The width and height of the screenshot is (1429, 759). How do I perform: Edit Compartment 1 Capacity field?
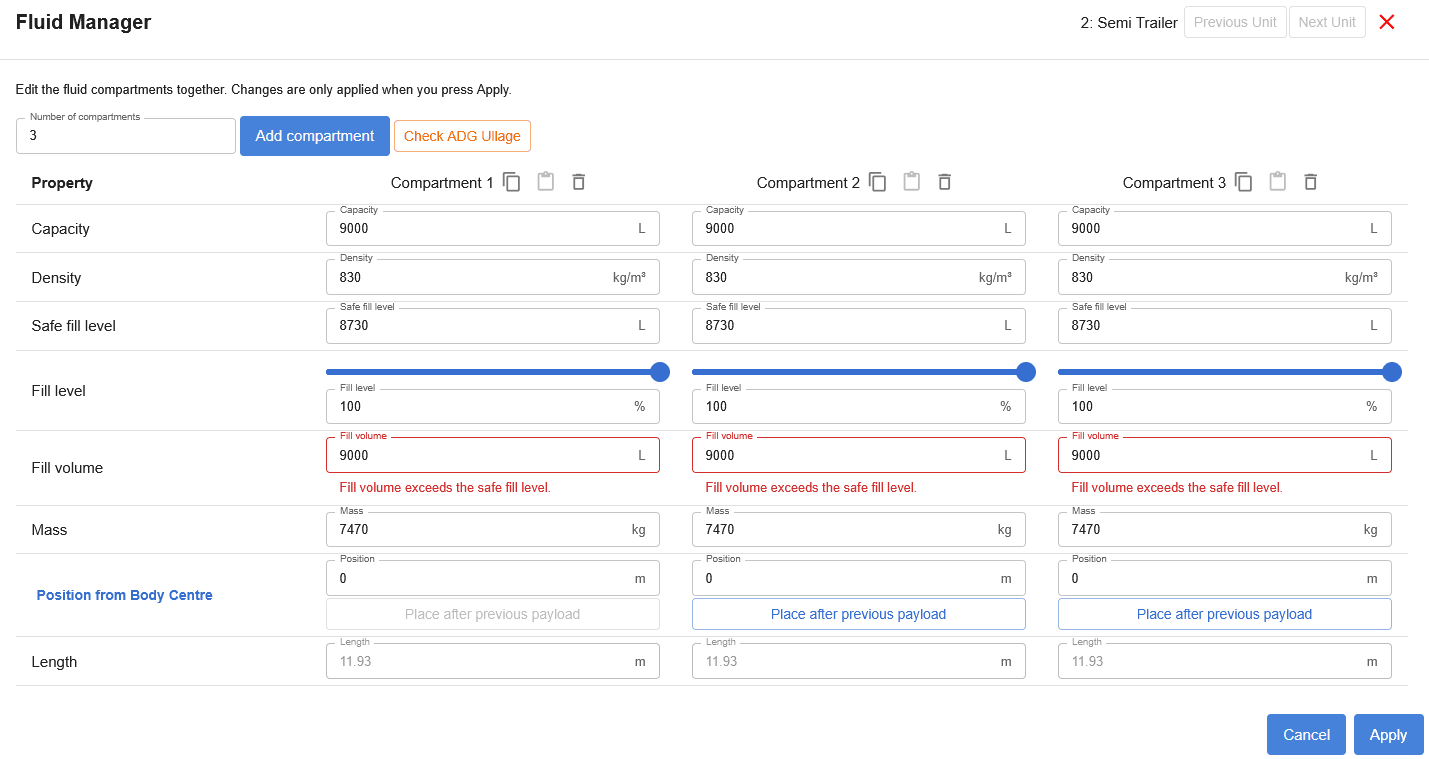(x=493, y=228)
